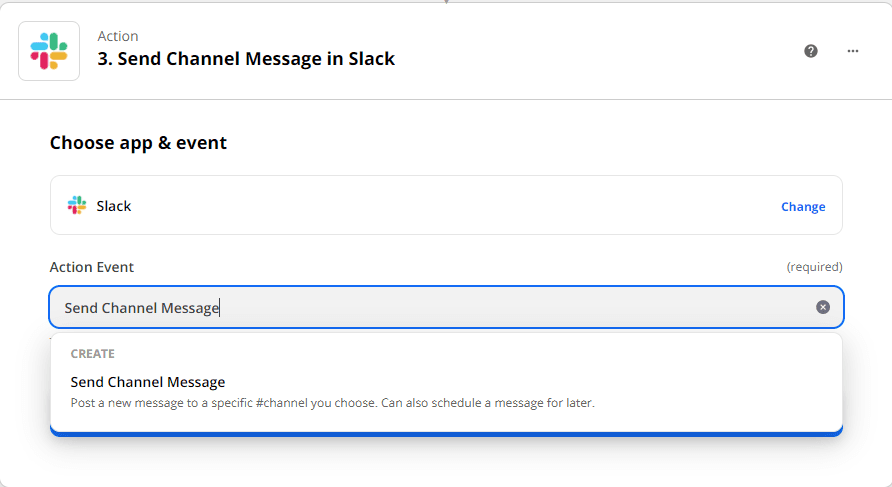Click the CREATE section header in dropdown
The height and width of the screenshot is (487, 892).
[x=92, y=354]
